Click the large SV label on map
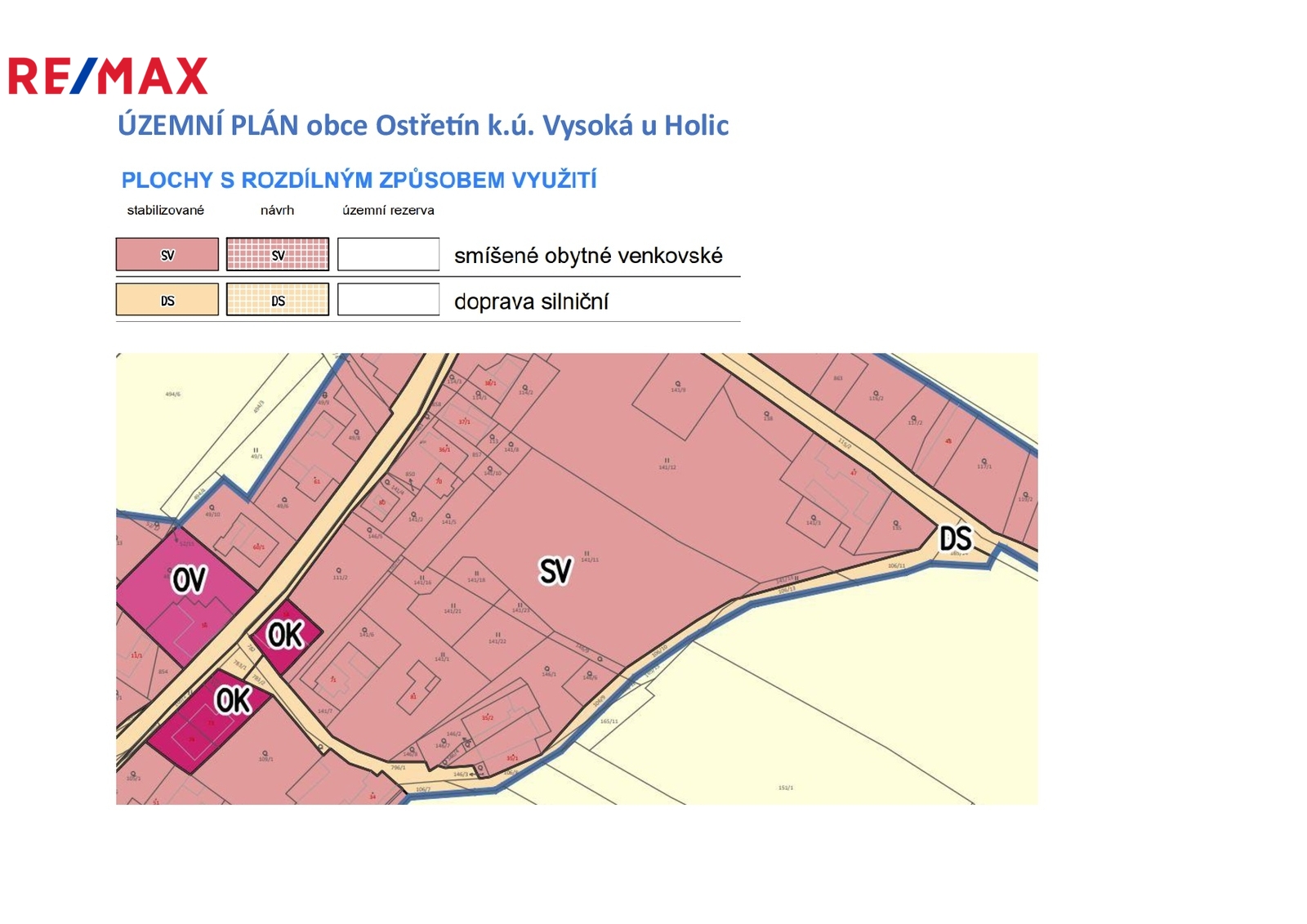The image size is (1307, 924). pos(555,571)
